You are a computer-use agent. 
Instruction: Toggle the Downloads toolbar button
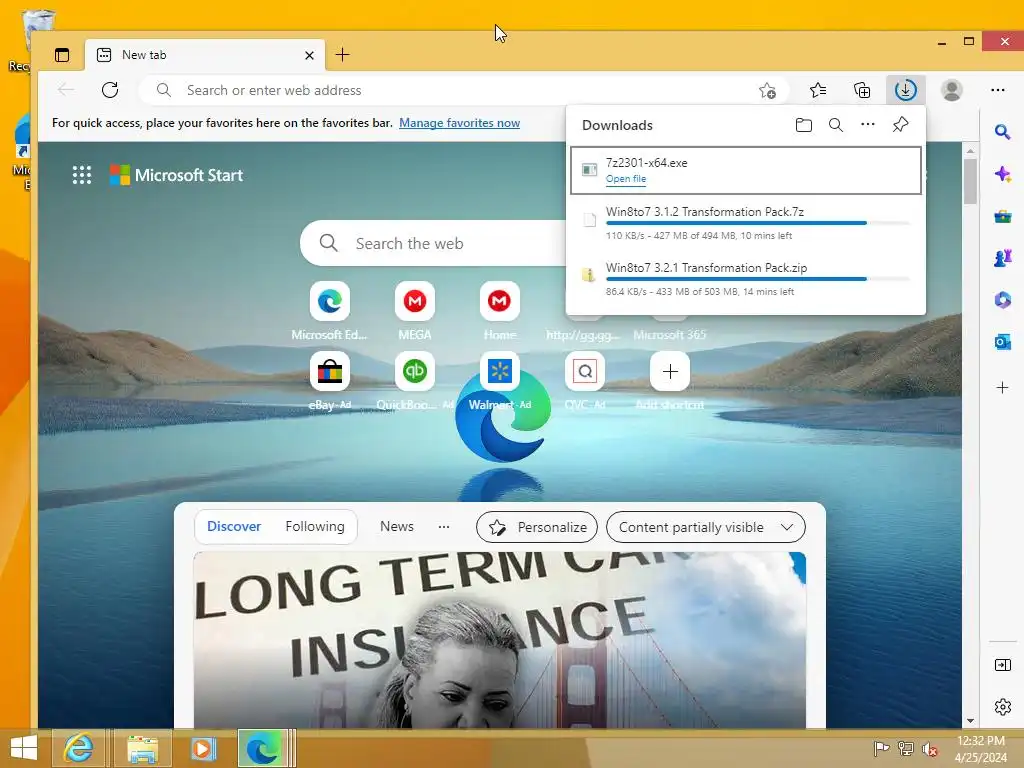tap(906, 90)
